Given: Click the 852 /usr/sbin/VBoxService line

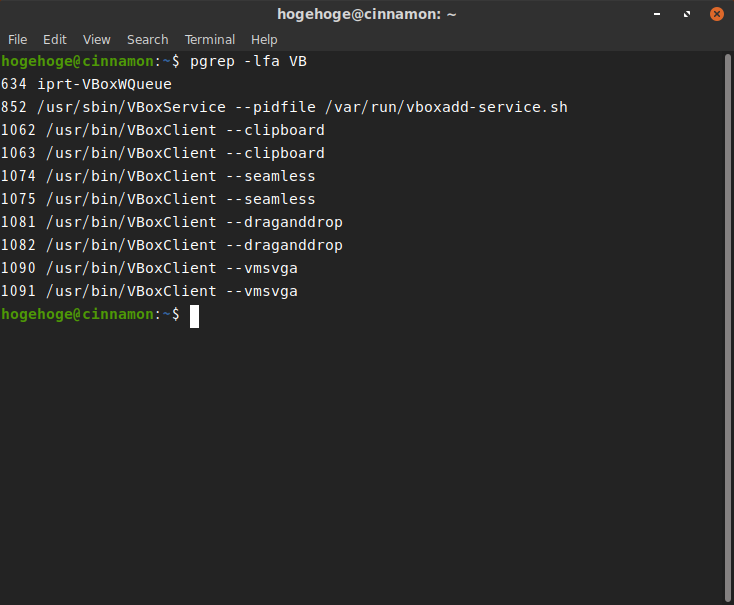Looking at the screenshot, I should tap(284, 107).
